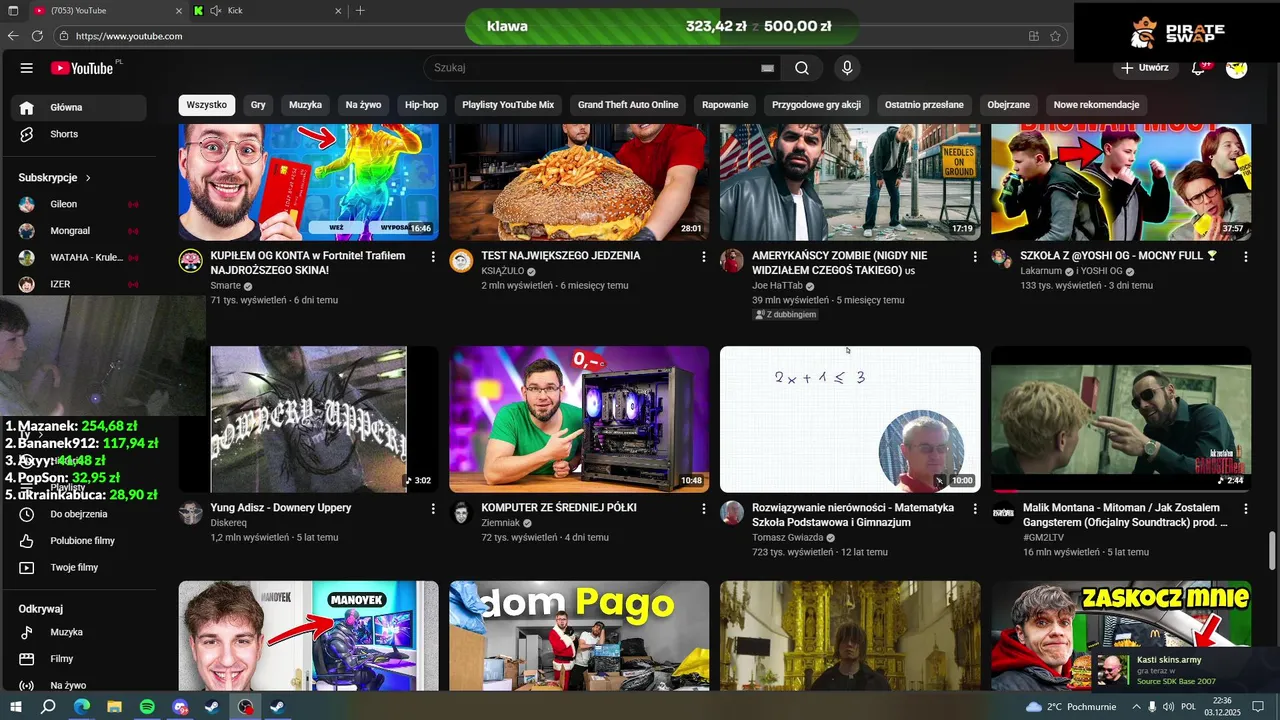This screenshot has width=1280, height=720.
Task: Open the Mongraal subscription channel
Action: (x=78, y=231)
